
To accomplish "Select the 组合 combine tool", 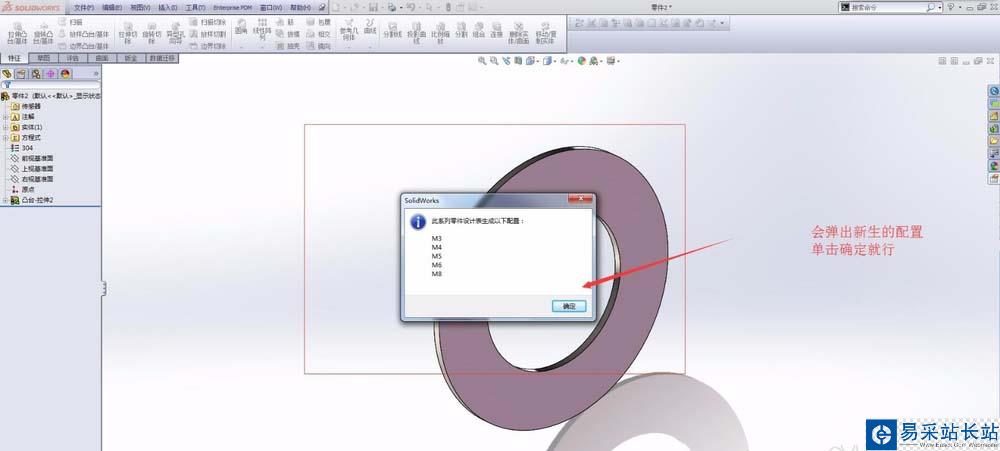I will coord(479,29).
